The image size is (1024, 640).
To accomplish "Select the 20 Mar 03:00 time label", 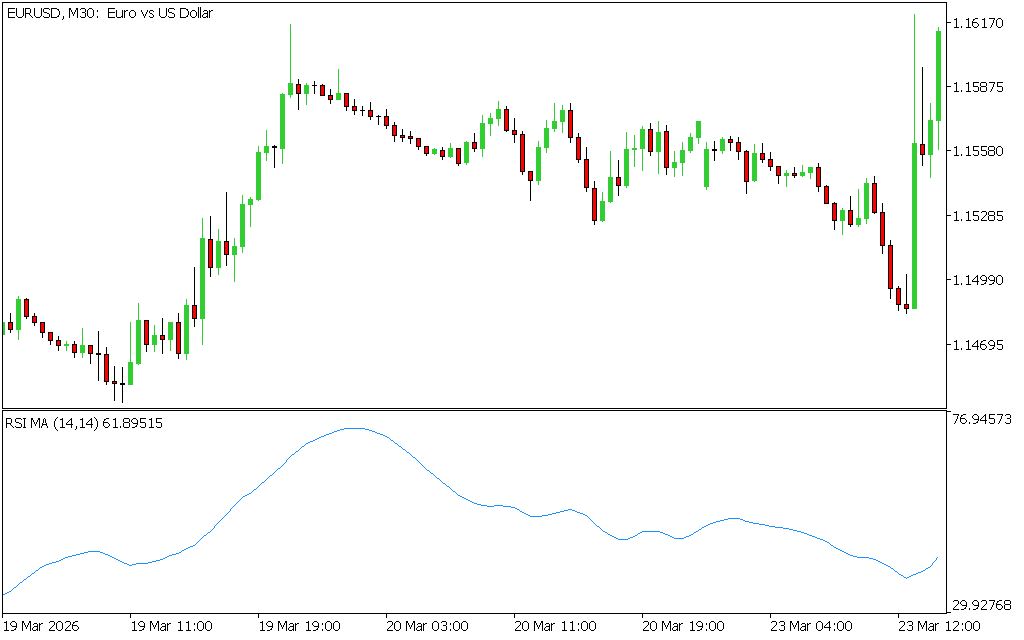I will tap(427, 626).
